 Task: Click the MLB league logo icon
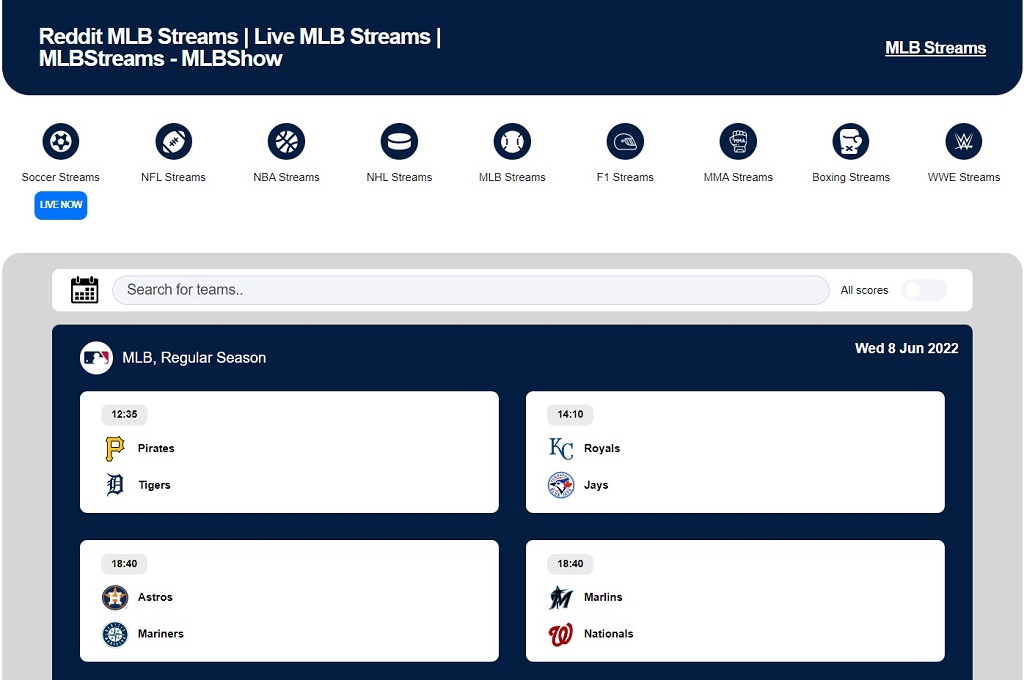(96, 358)
